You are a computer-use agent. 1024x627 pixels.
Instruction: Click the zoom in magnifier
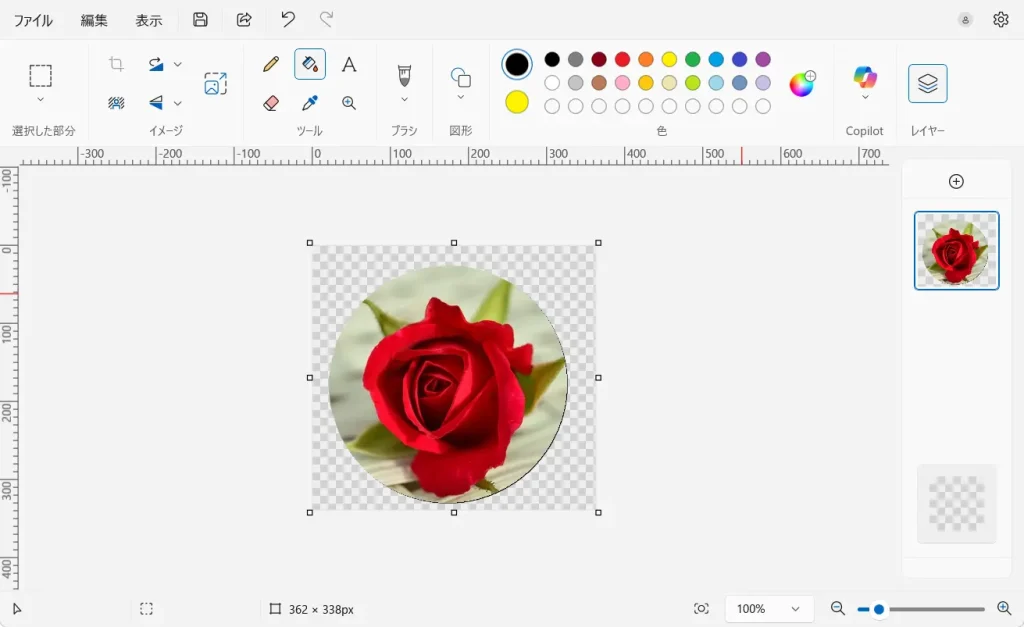1004,609
